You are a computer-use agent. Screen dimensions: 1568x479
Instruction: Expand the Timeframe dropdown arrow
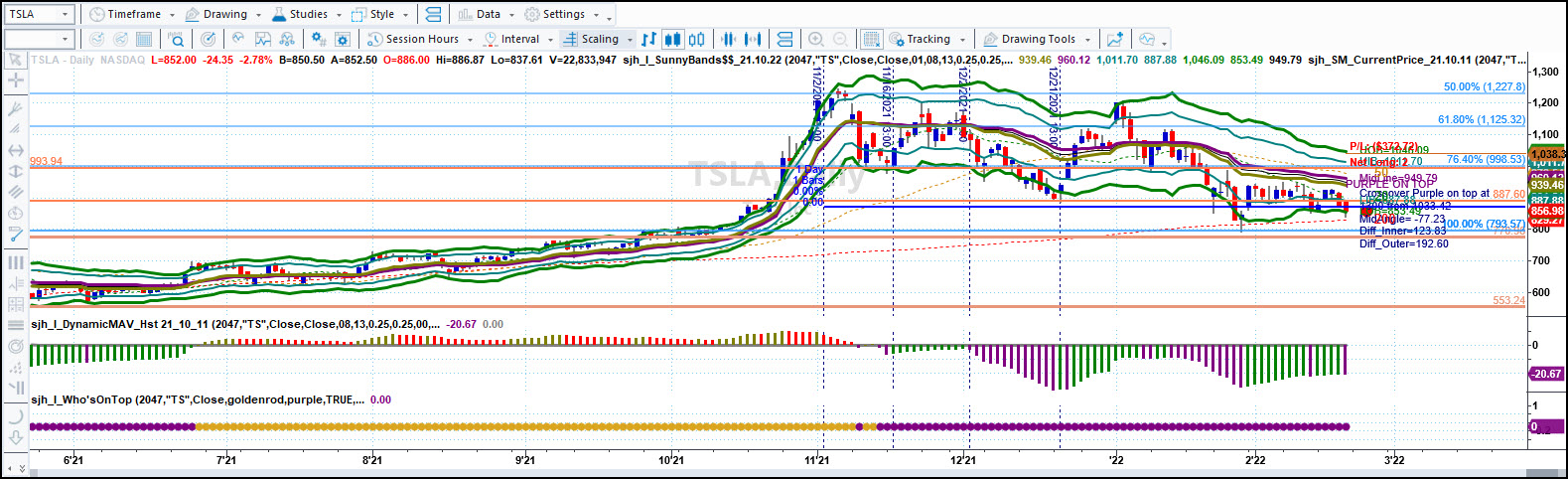tap(171, 15)
